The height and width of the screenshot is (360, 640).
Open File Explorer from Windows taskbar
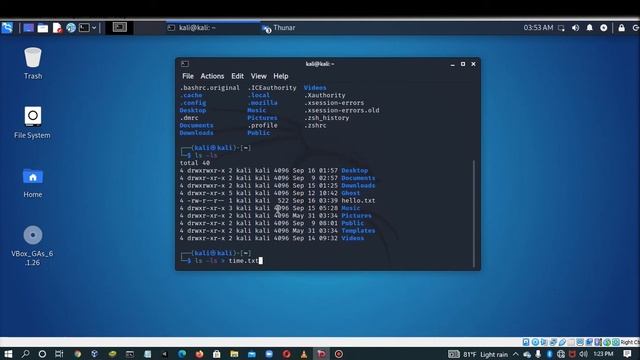234,354
